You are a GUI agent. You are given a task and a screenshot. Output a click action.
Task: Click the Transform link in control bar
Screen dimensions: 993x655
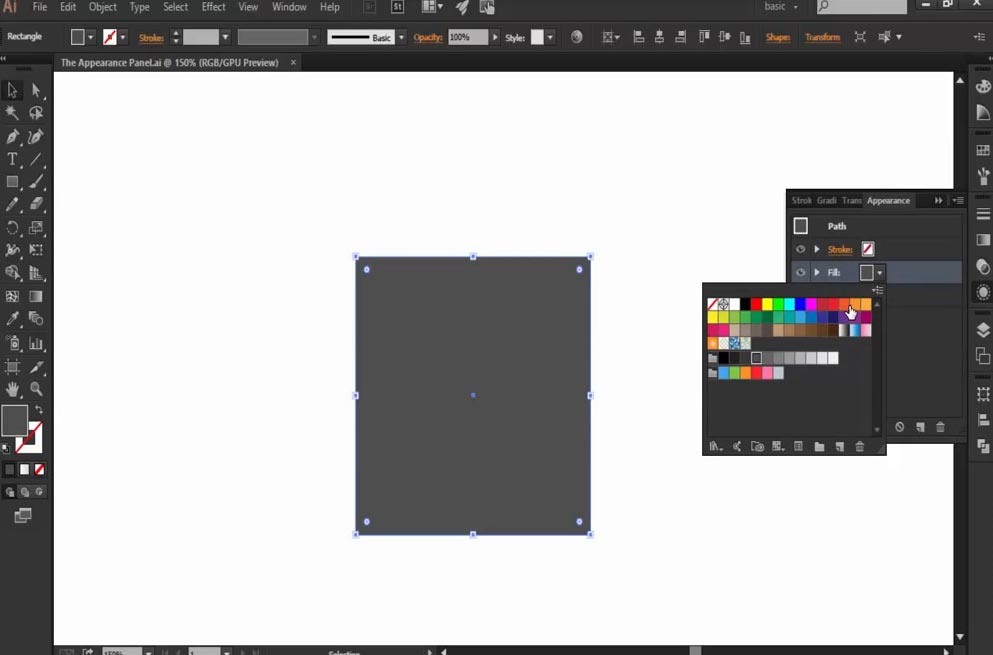(822, 37)
